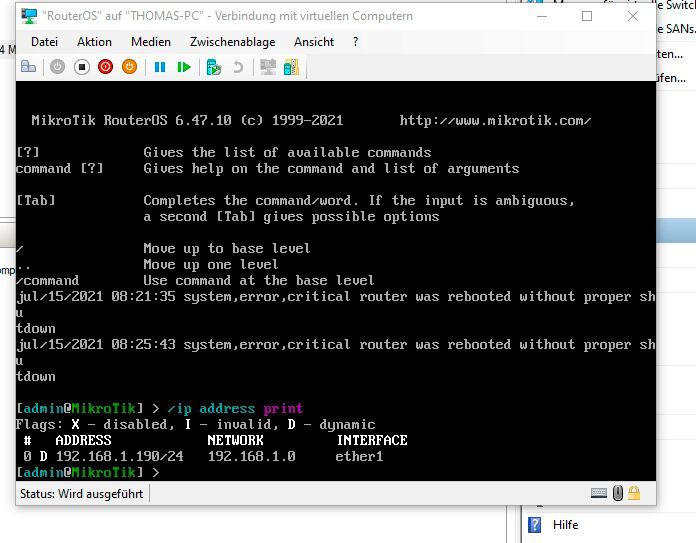The width and height of the screenshot is (696, 543).
Task: Open the Ansicht menu
Action: point(314,42)
